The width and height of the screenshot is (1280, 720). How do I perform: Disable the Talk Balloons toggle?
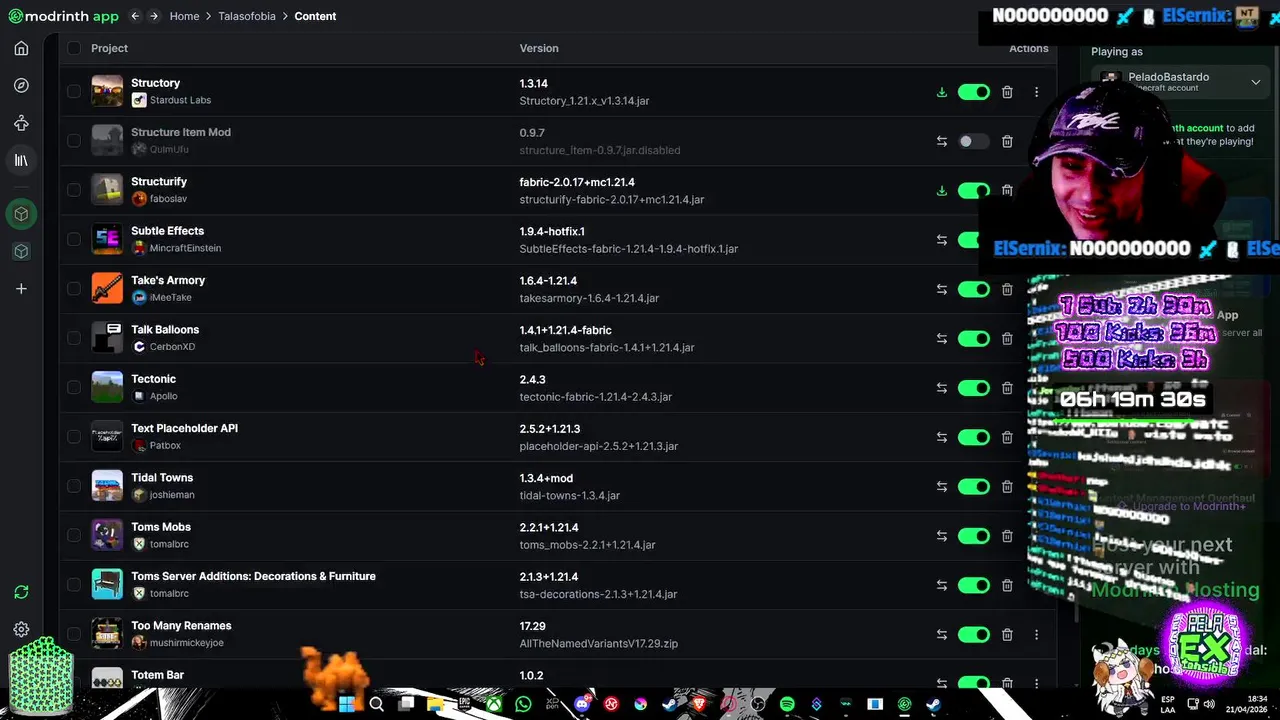973,338
